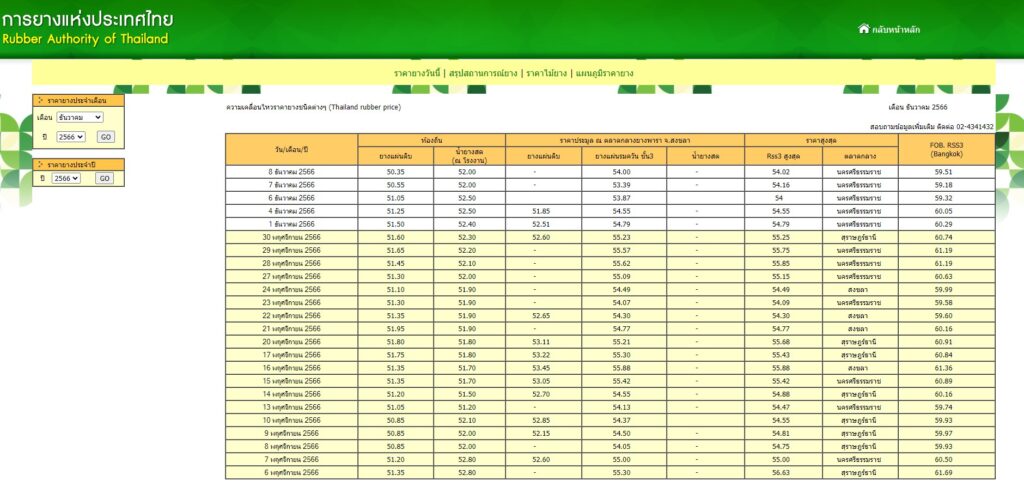1024x487 pixels.
Task: Select the 8 ธันวาคม 2566 date cell
Action: (x=291, y=172)
